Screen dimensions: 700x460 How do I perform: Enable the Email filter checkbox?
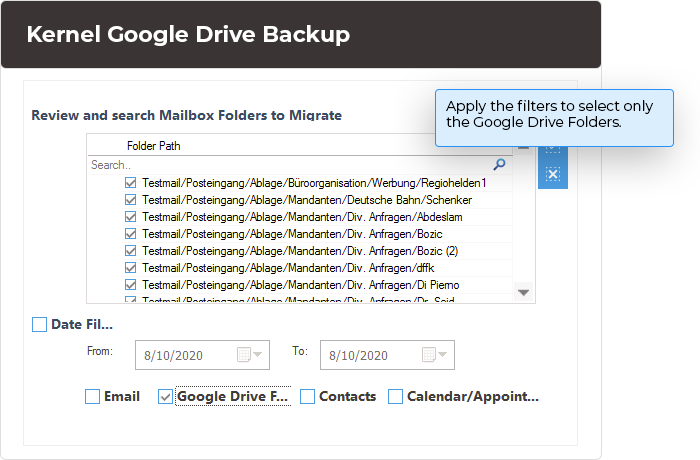point(92,396)
